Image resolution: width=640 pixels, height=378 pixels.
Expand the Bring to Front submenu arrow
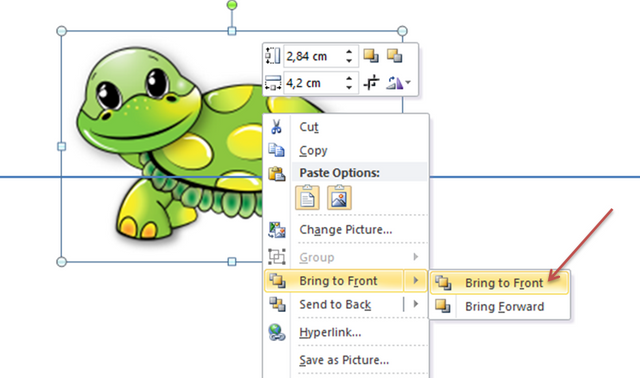[416, 281]
